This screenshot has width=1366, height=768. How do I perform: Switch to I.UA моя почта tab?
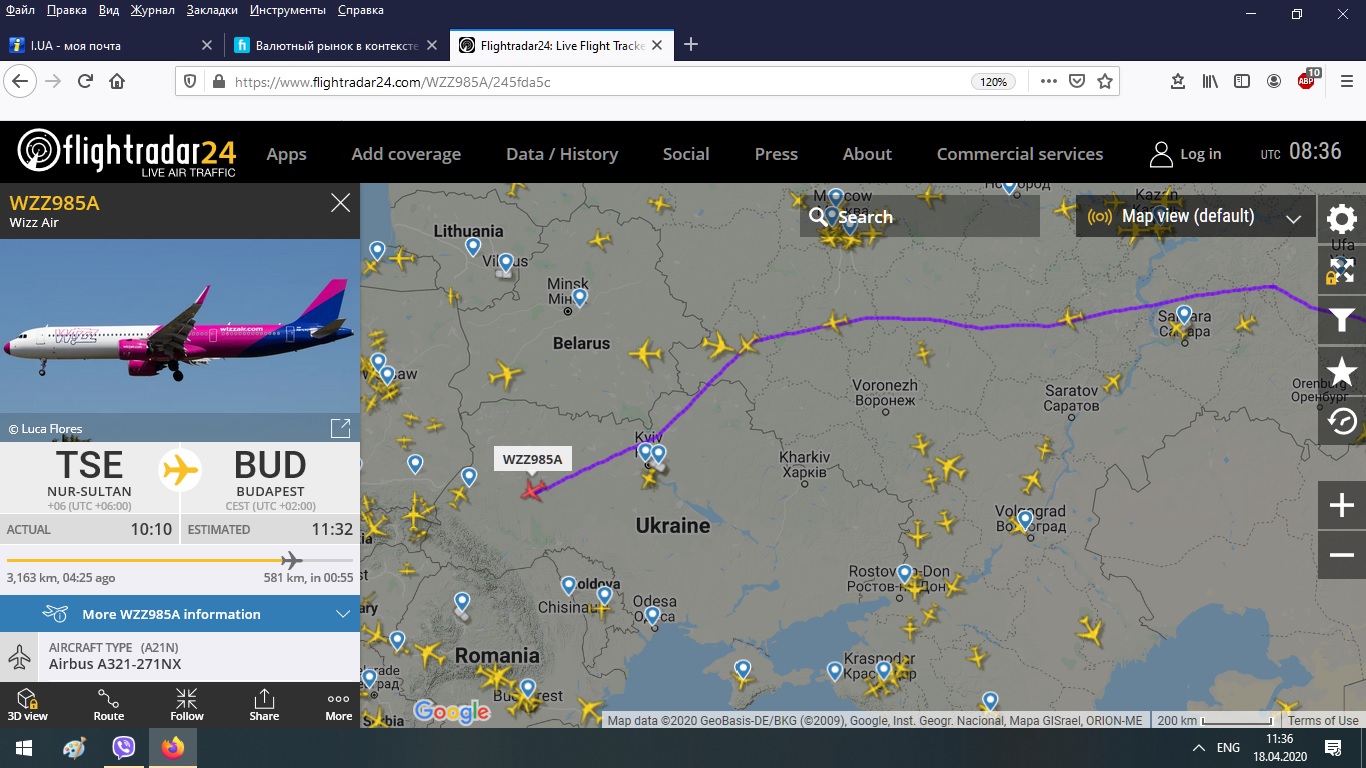[x=112, y=45]
